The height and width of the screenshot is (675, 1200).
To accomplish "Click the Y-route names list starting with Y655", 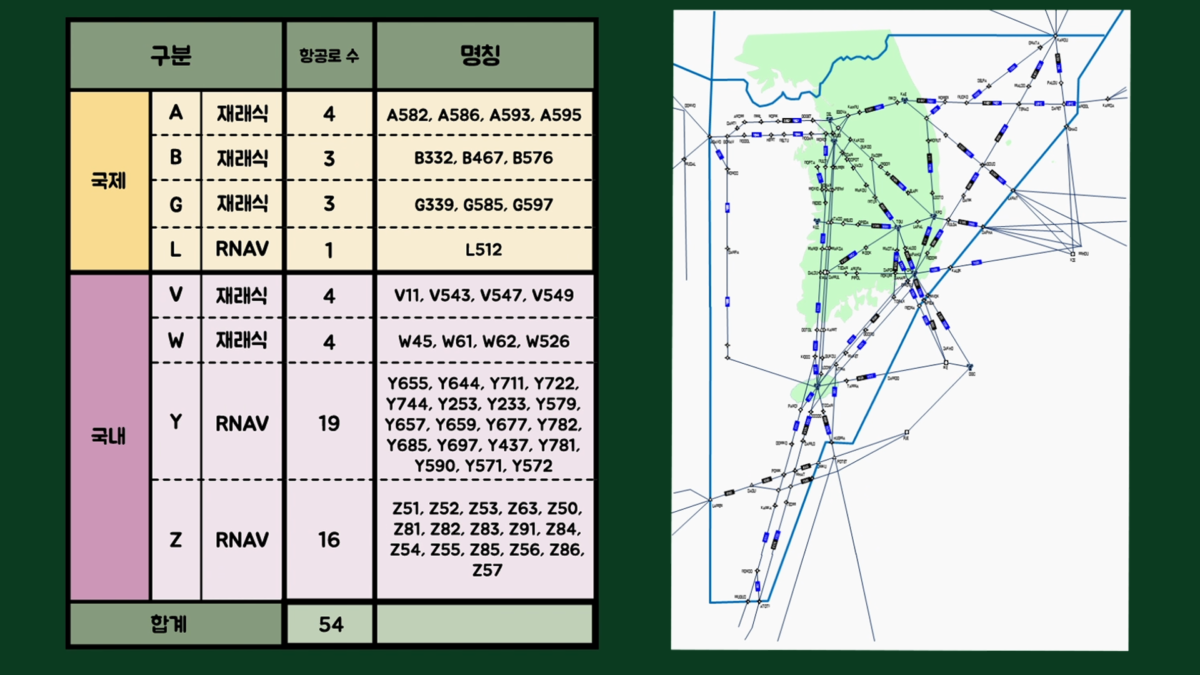I will (x=484, y=424).
